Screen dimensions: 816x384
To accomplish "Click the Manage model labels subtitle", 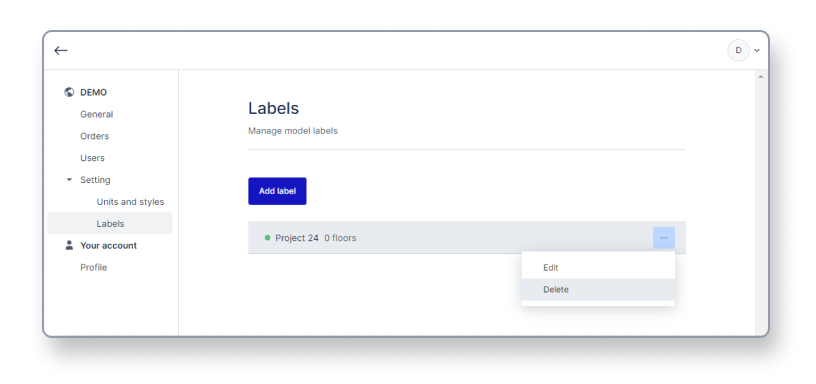I will [x=293, y=131].
